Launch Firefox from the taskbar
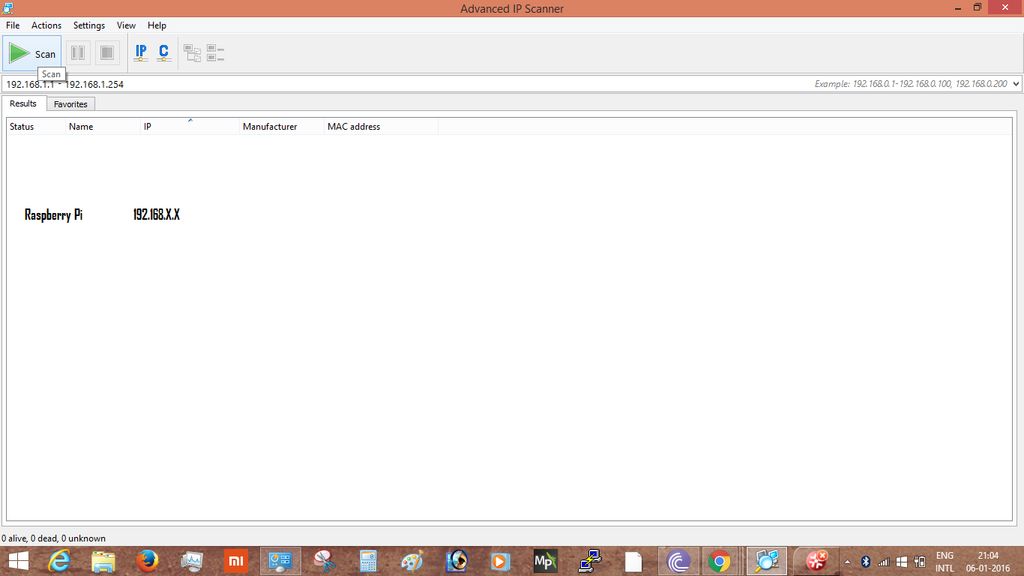 click(147, 561)
